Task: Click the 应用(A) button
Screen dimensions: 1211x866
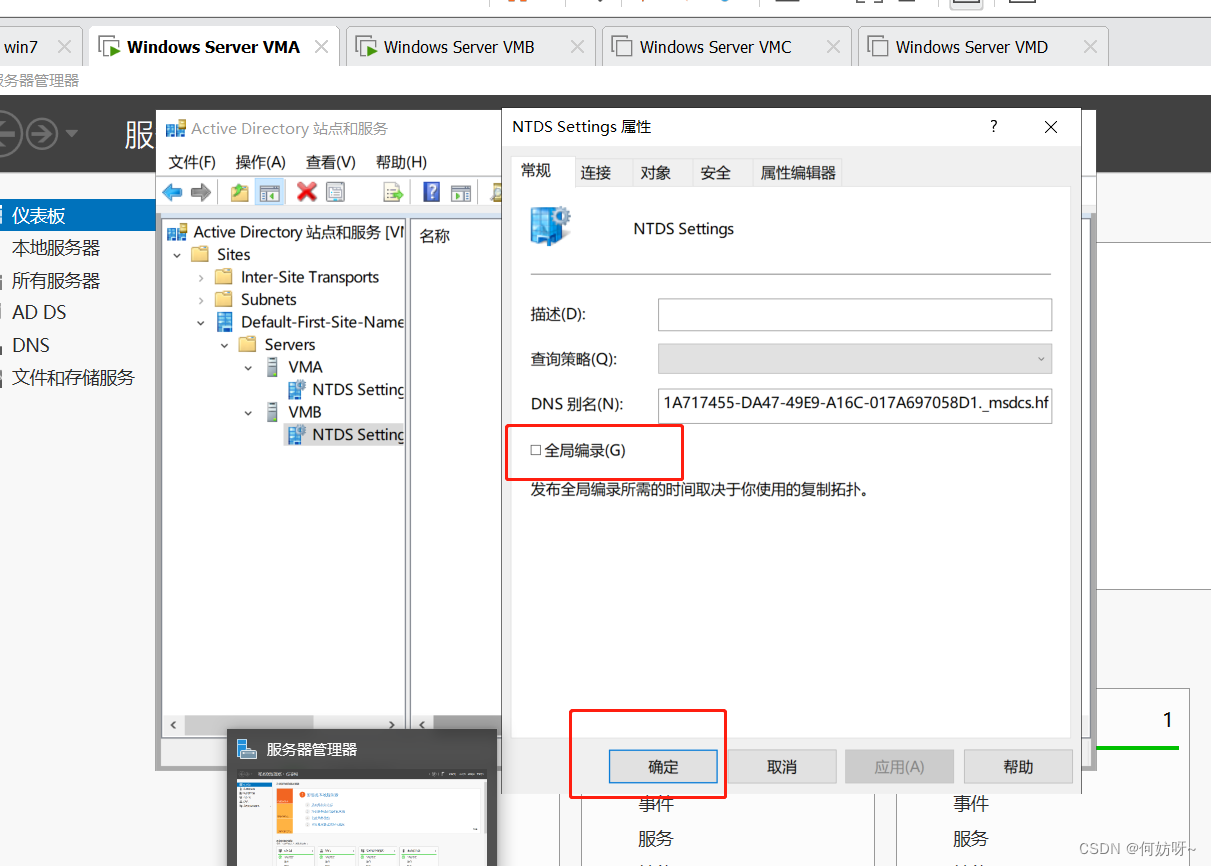Action: (x=899, y=767)
